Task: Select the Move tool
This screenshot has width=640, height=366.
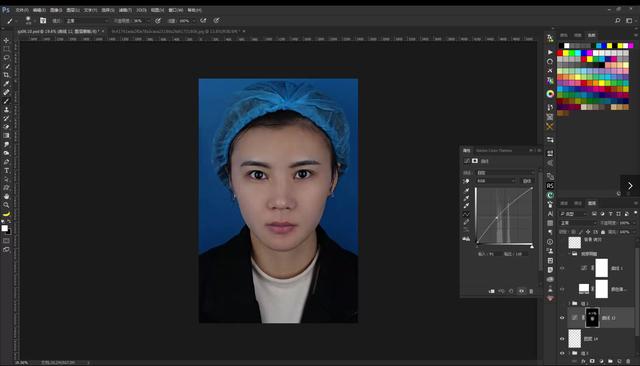Action: pos(6,40)
